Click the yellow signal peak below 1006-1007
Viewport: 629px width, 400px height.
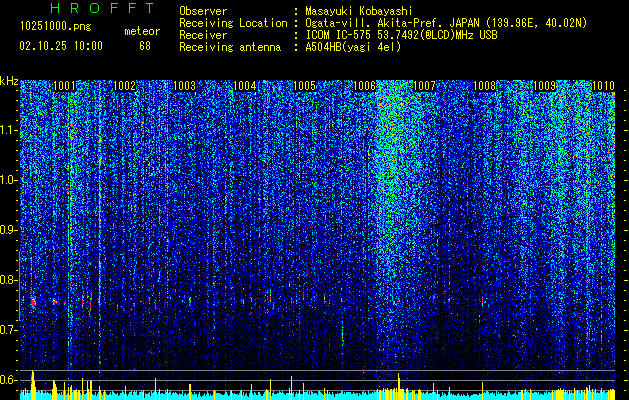[x=398, y=386]
